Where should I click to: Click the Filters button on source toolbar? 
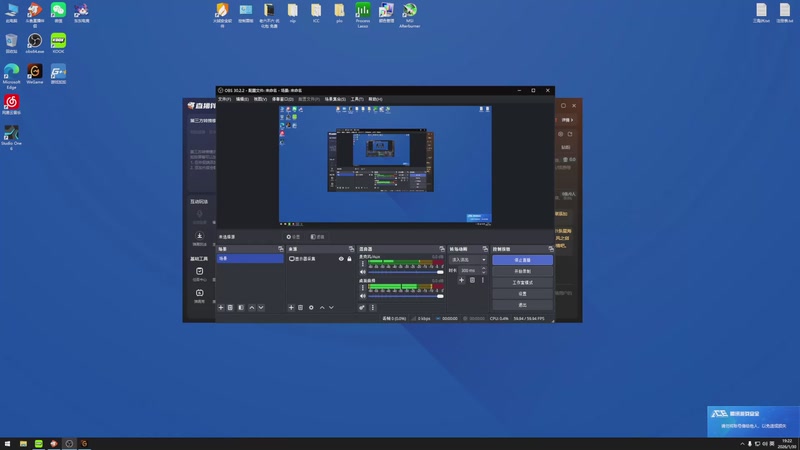coord(318,237)
